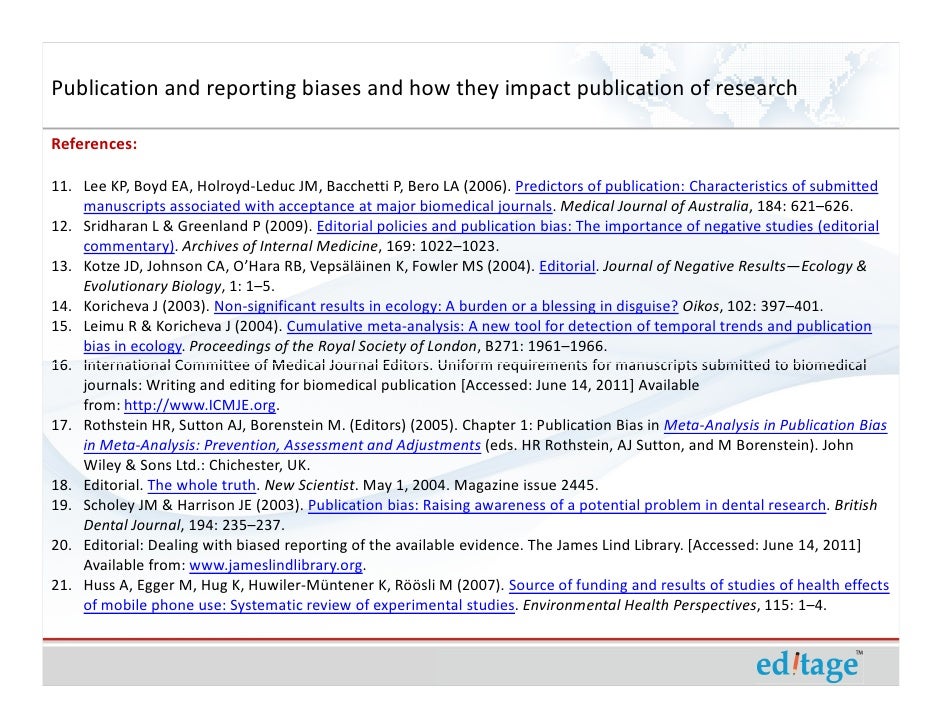Click 'The James Lind Library' text
Viewport: 942px width, 728px height.
coord(605,545)
